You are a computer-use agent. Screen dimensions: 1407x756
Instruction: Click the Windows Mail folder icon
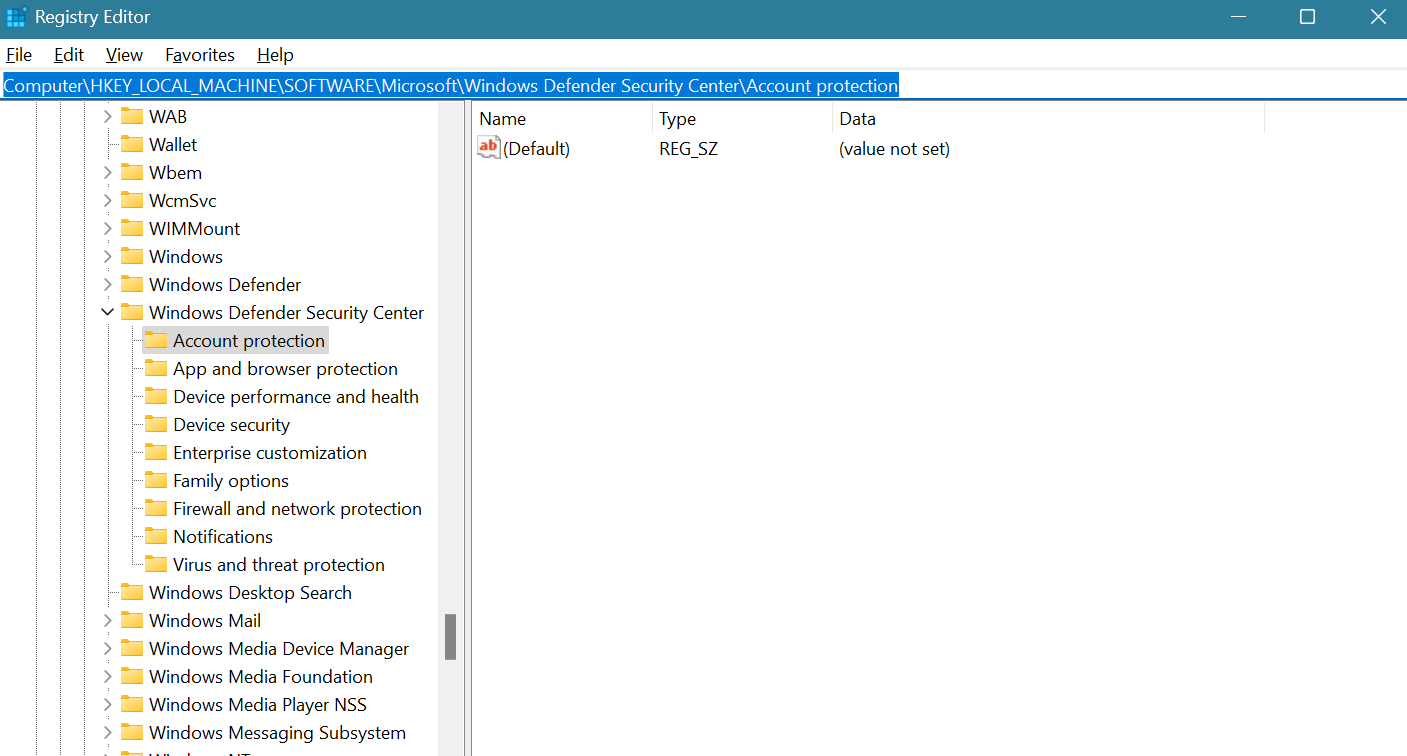tap(132, 620)
